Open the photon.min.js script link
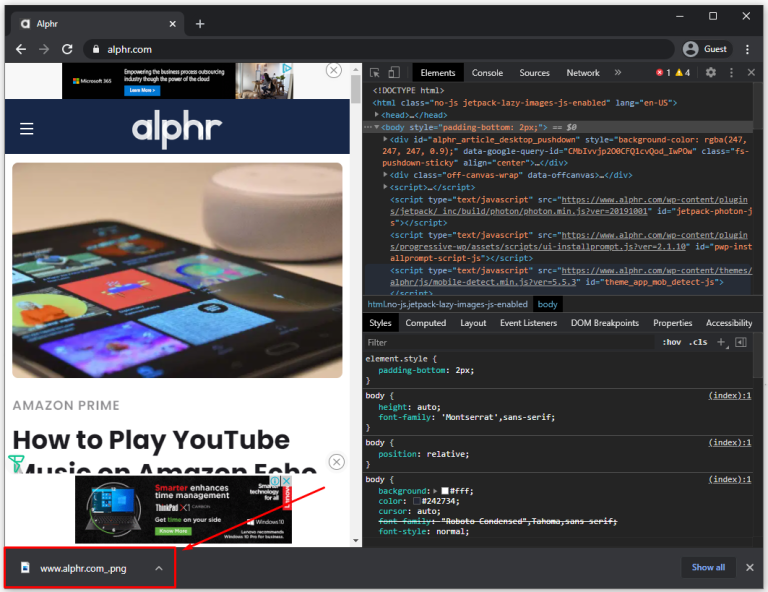Screen dimensions: 768x592 [569, 206]
